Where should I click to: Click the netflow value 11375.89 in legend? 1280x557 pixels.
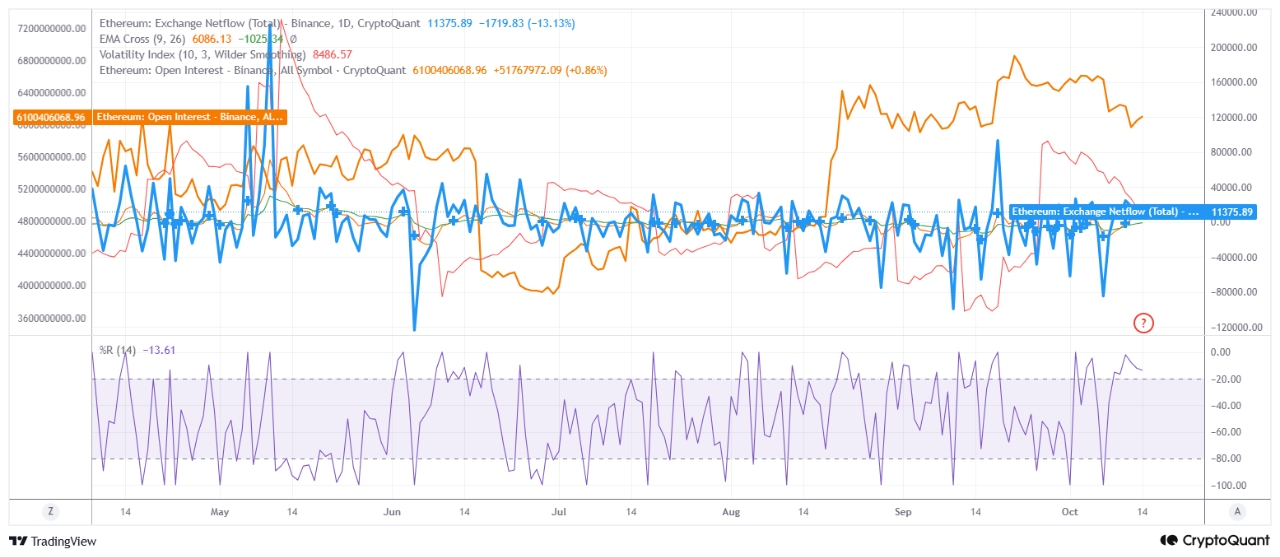point(451,22)
